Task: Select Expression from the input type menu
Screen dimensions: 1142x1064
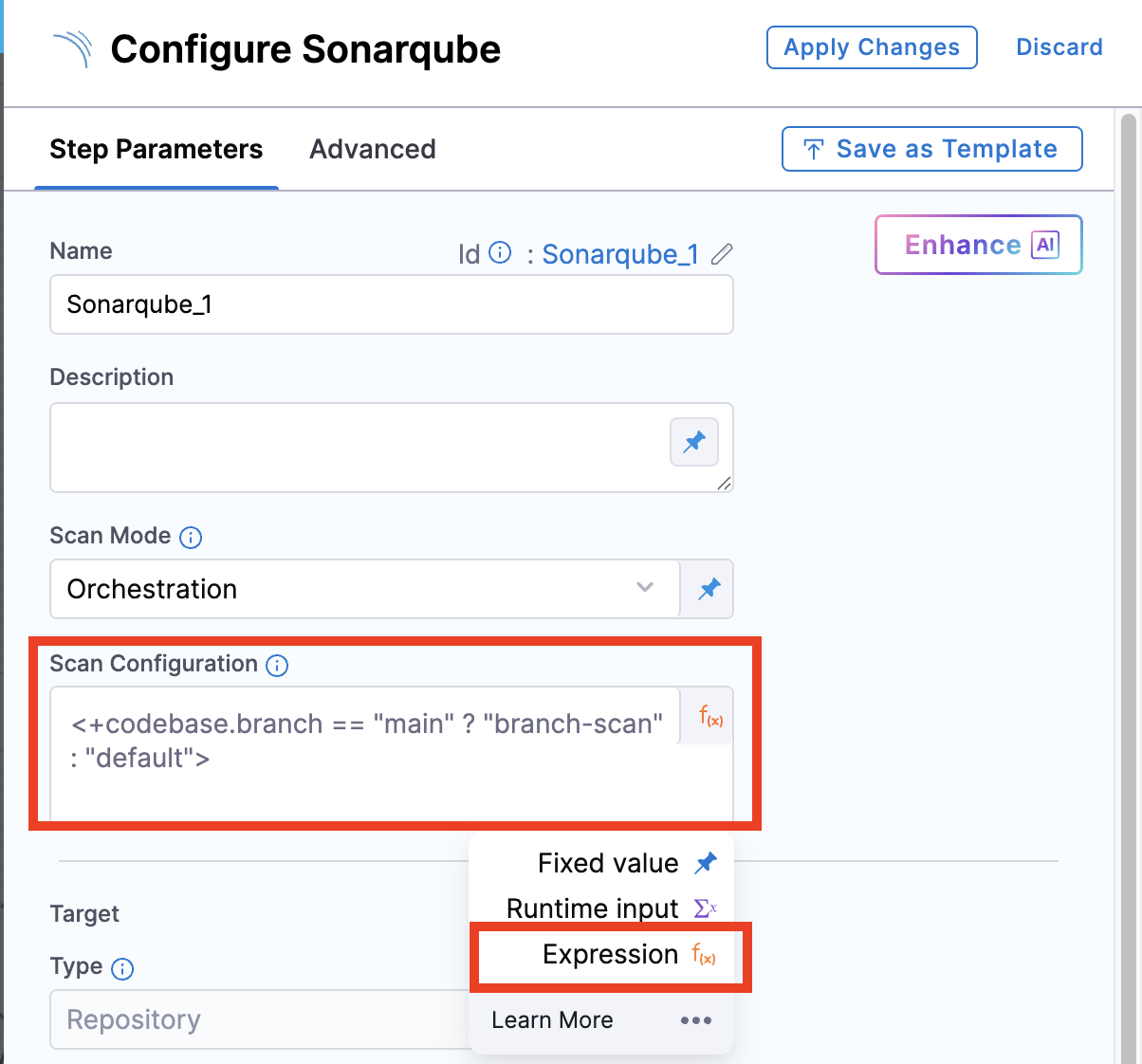Action: [611, 955]
